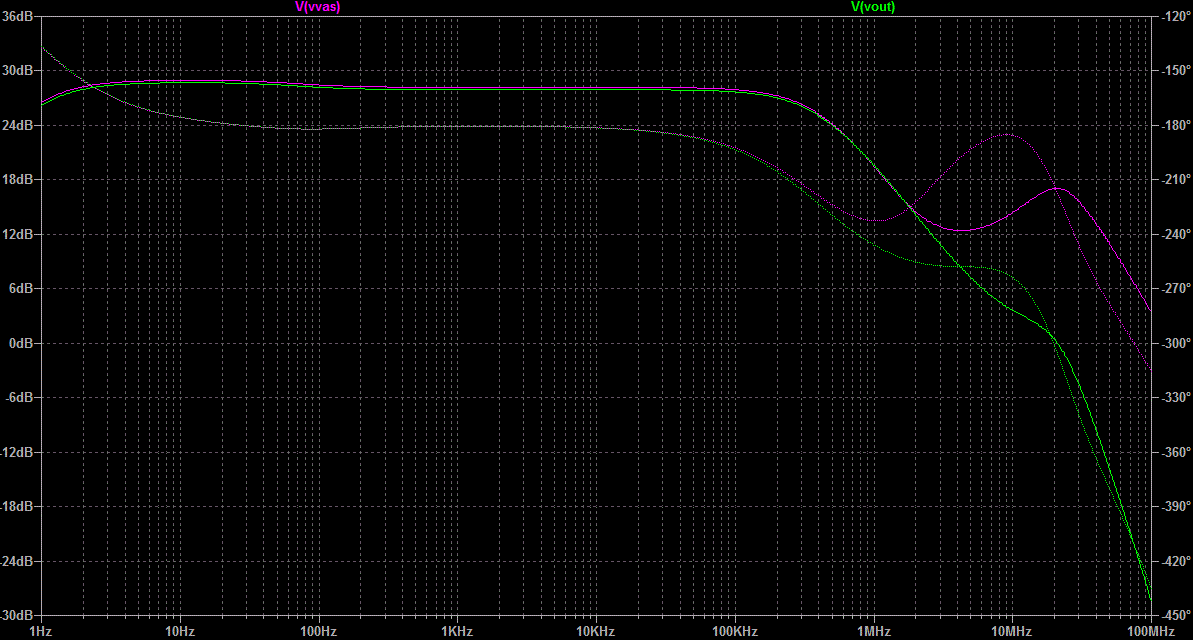Click the -150° phase axis label
Screen dimensions: 1193x640
[x=1176, y=70]
